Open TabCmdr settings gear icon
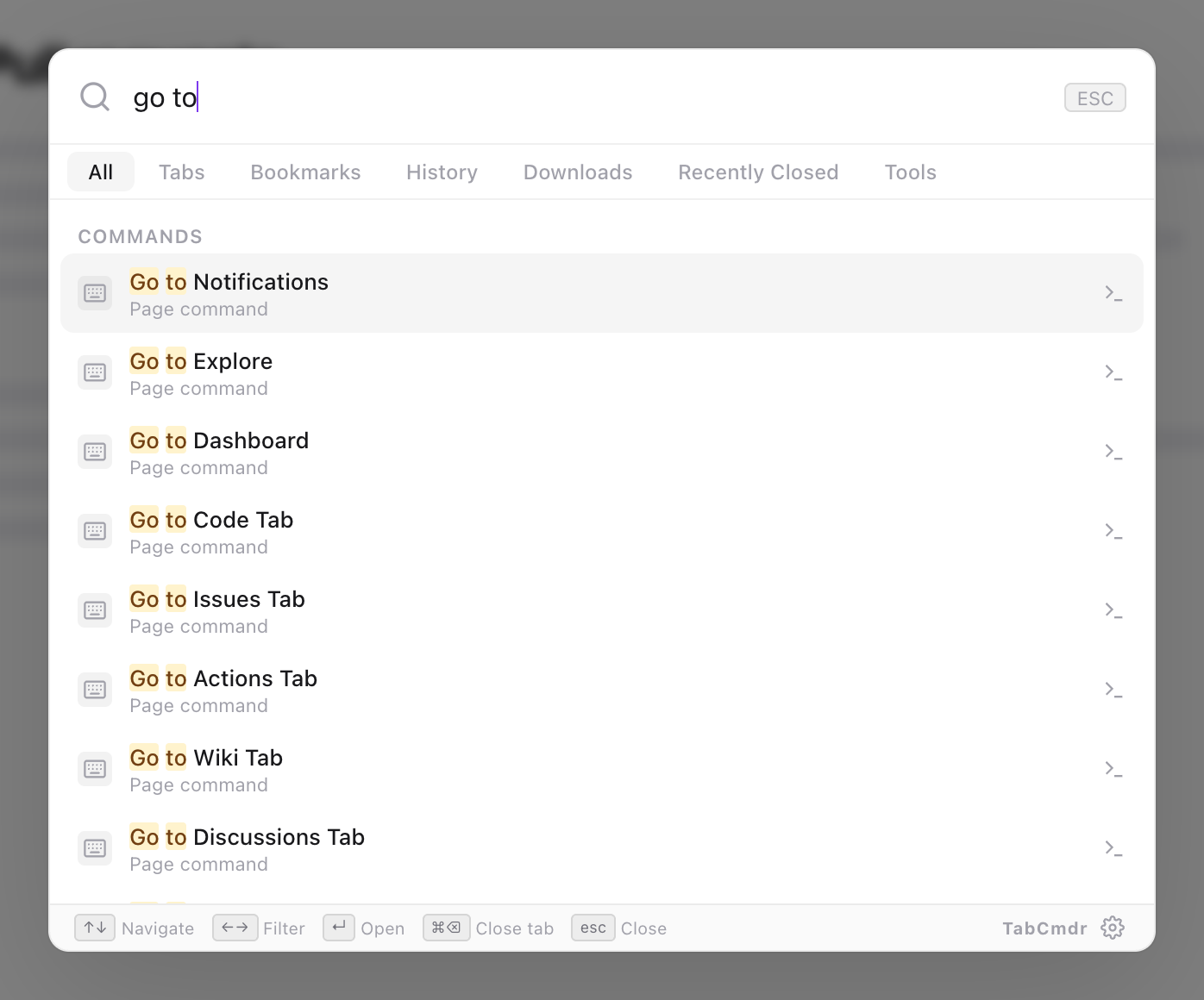The width and height of the screenshot is (1204, 1000). coord(1113,928)
